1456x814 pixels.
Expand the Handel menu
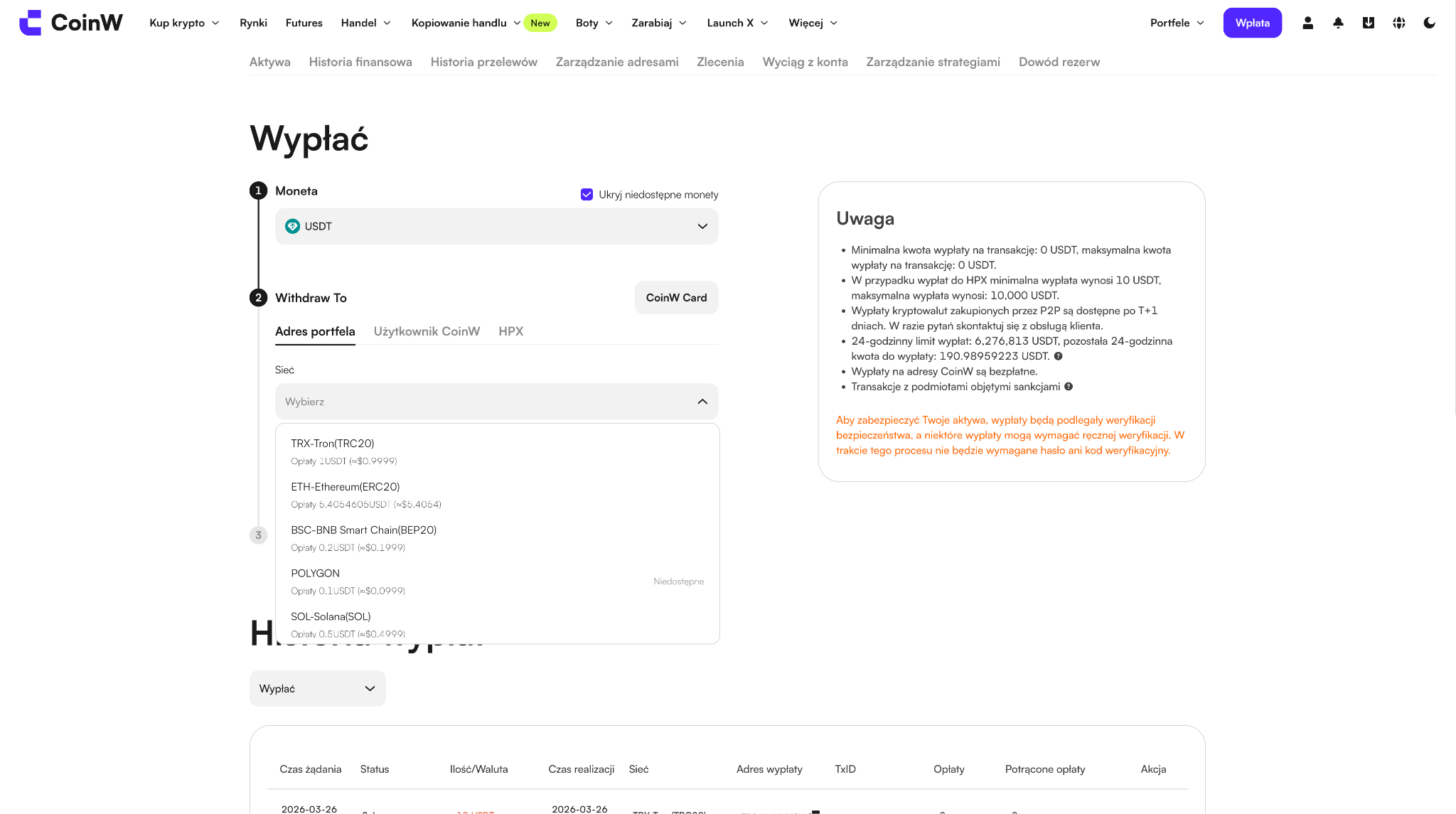(366, 23)
